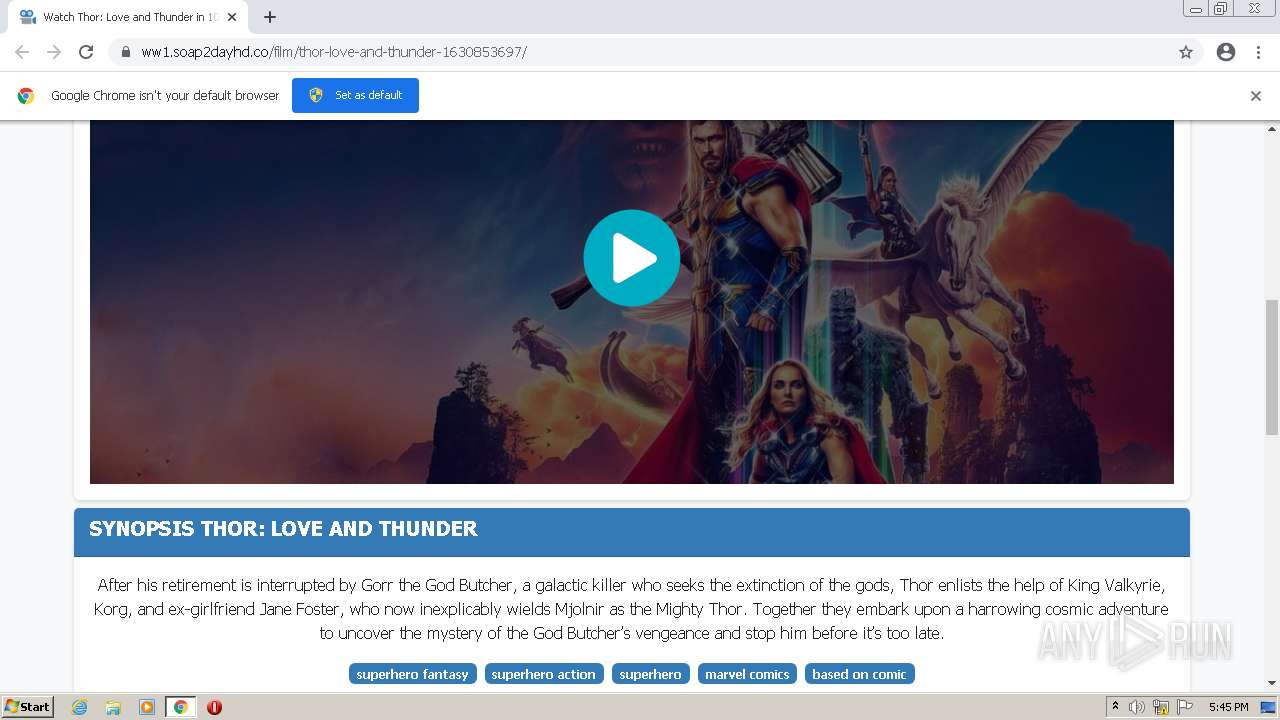Screen dimensions: 1280x720
Task: Launch Internet Explorer from taskbar
Action: point(80,707)
